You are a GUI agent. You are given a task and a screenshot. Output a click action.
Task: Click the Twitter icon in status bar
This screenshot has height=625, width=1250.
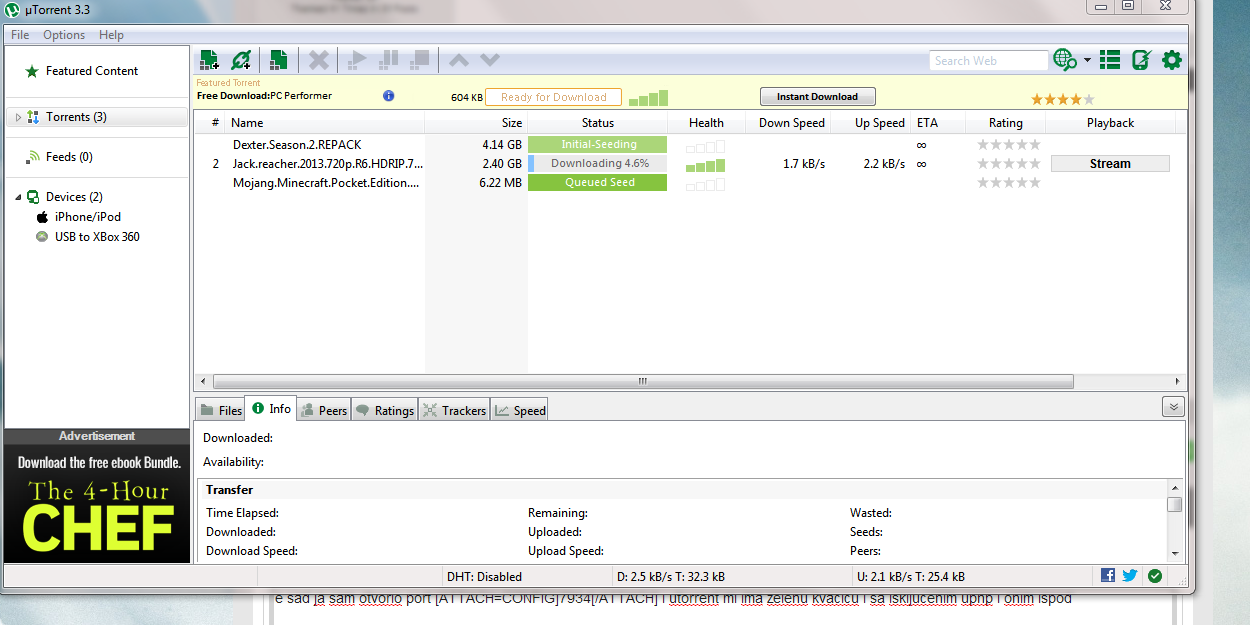[x=1130, y=575]
